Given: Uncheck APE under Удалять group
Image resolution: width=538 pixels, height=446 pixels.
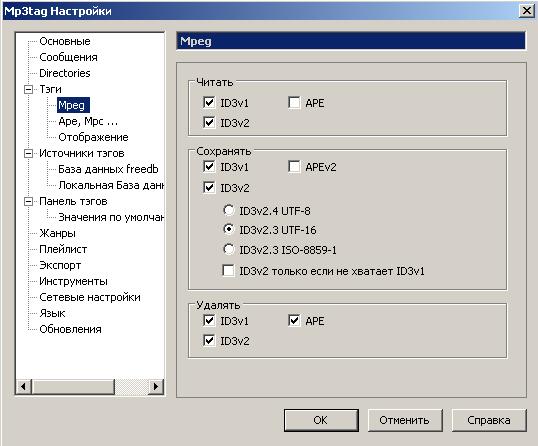Looking at the screenshot, I should tap(294, 320).
